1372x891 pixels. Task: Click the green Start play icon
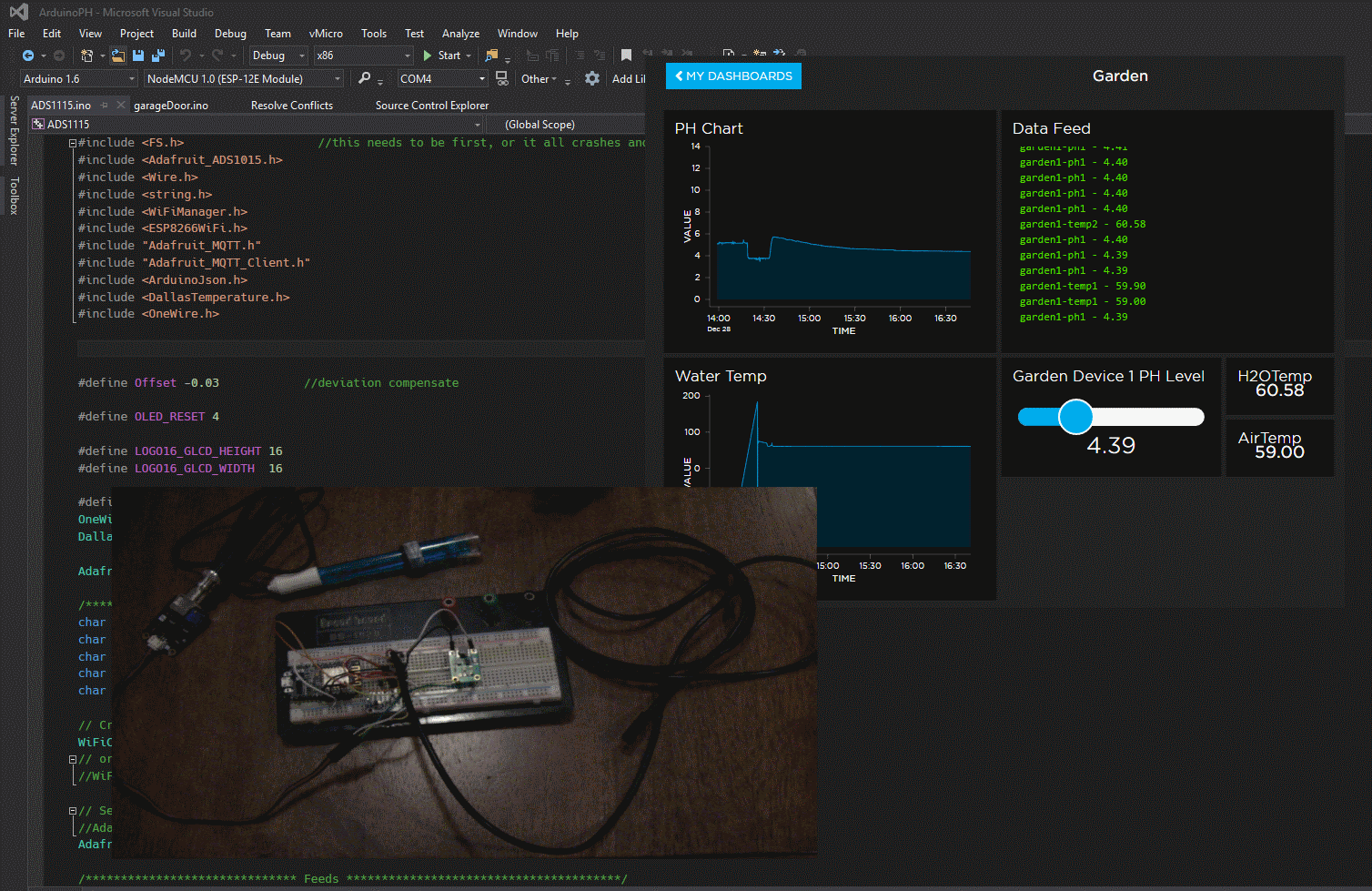[x=428, y=56]
